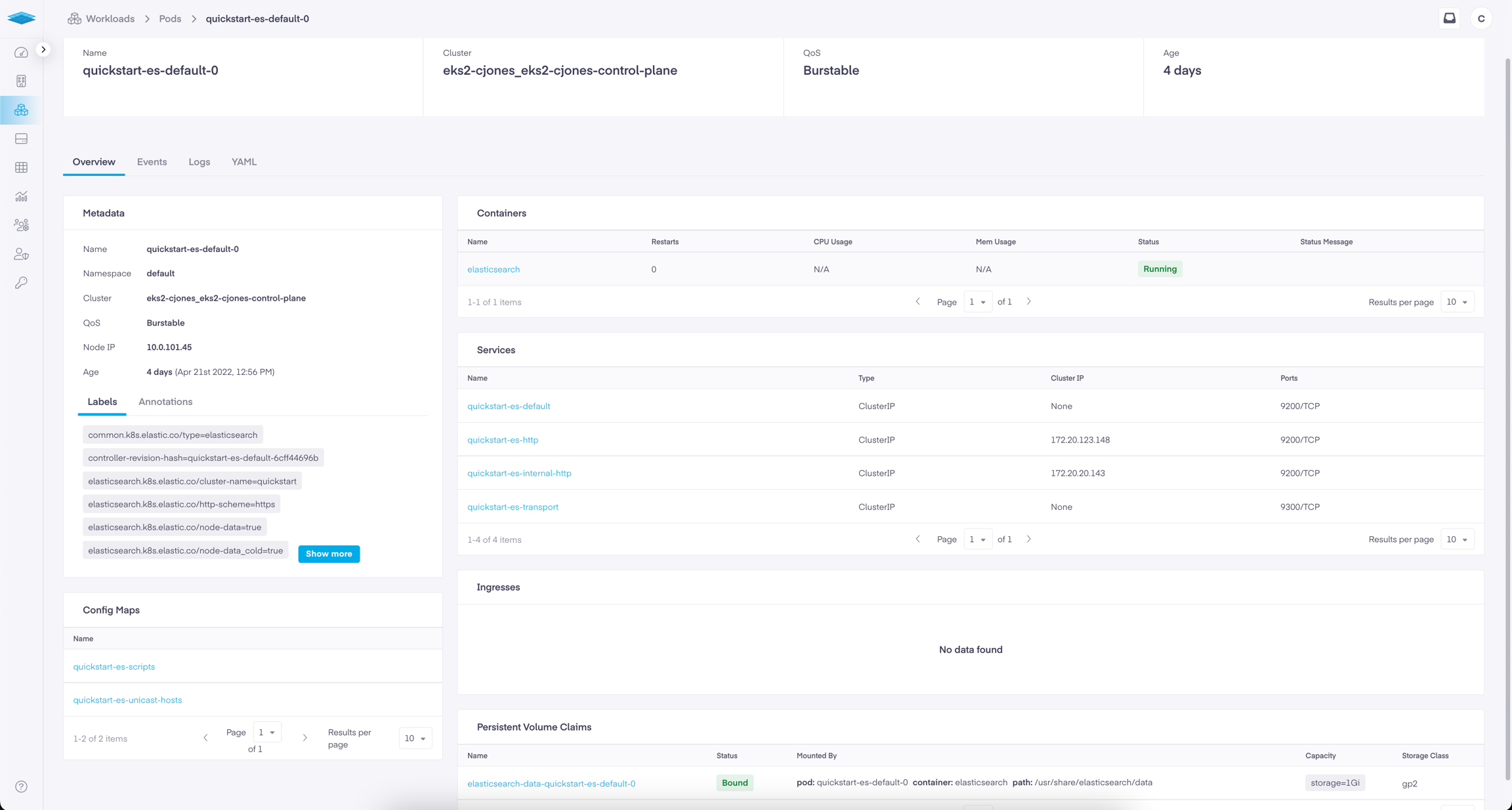Open Containers results per page dropdown

(x=1457, y=302)
